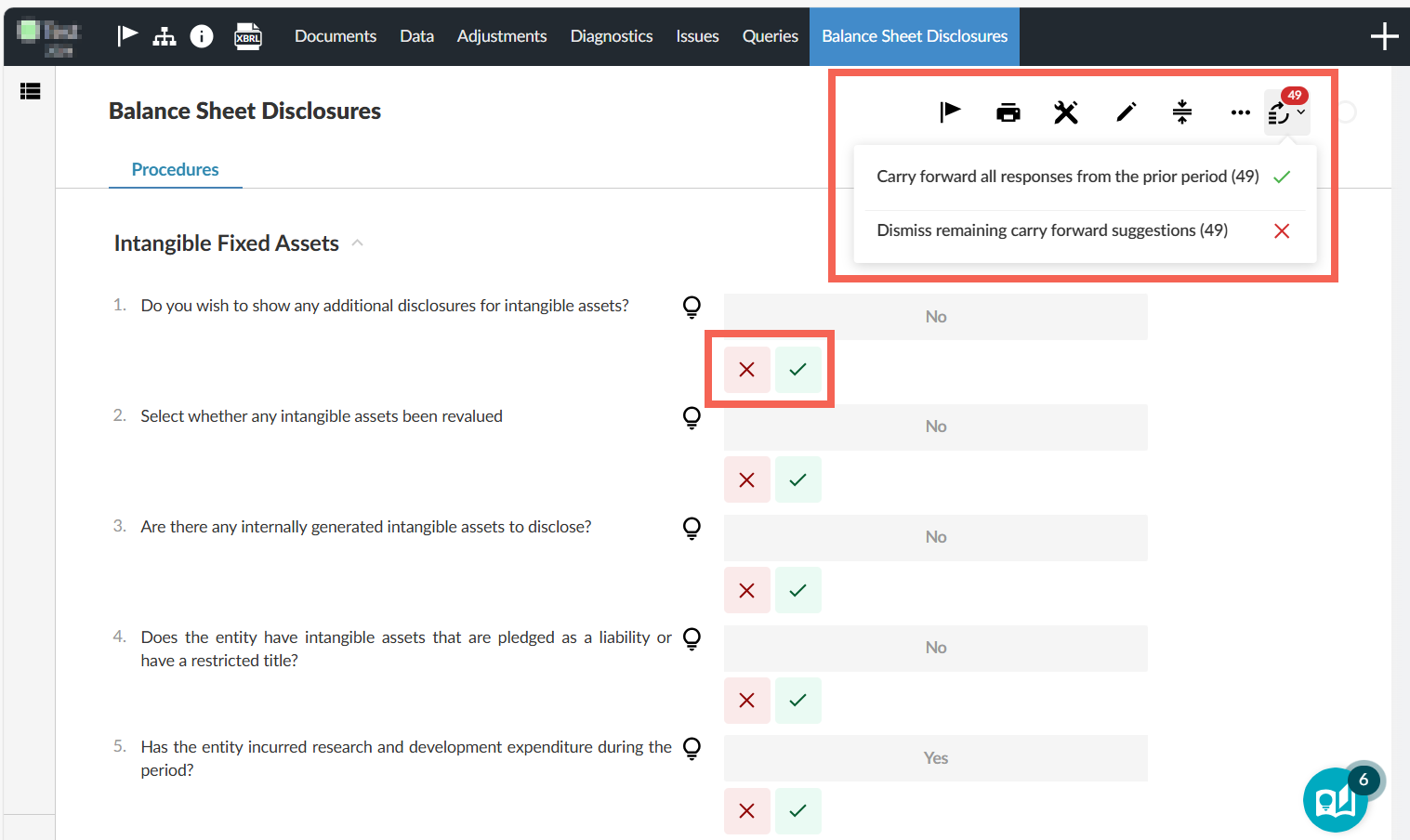This screenshot has height=840, width=1410.
Task: Click the No response for intangible assets revalued
Action: [936, 427]
